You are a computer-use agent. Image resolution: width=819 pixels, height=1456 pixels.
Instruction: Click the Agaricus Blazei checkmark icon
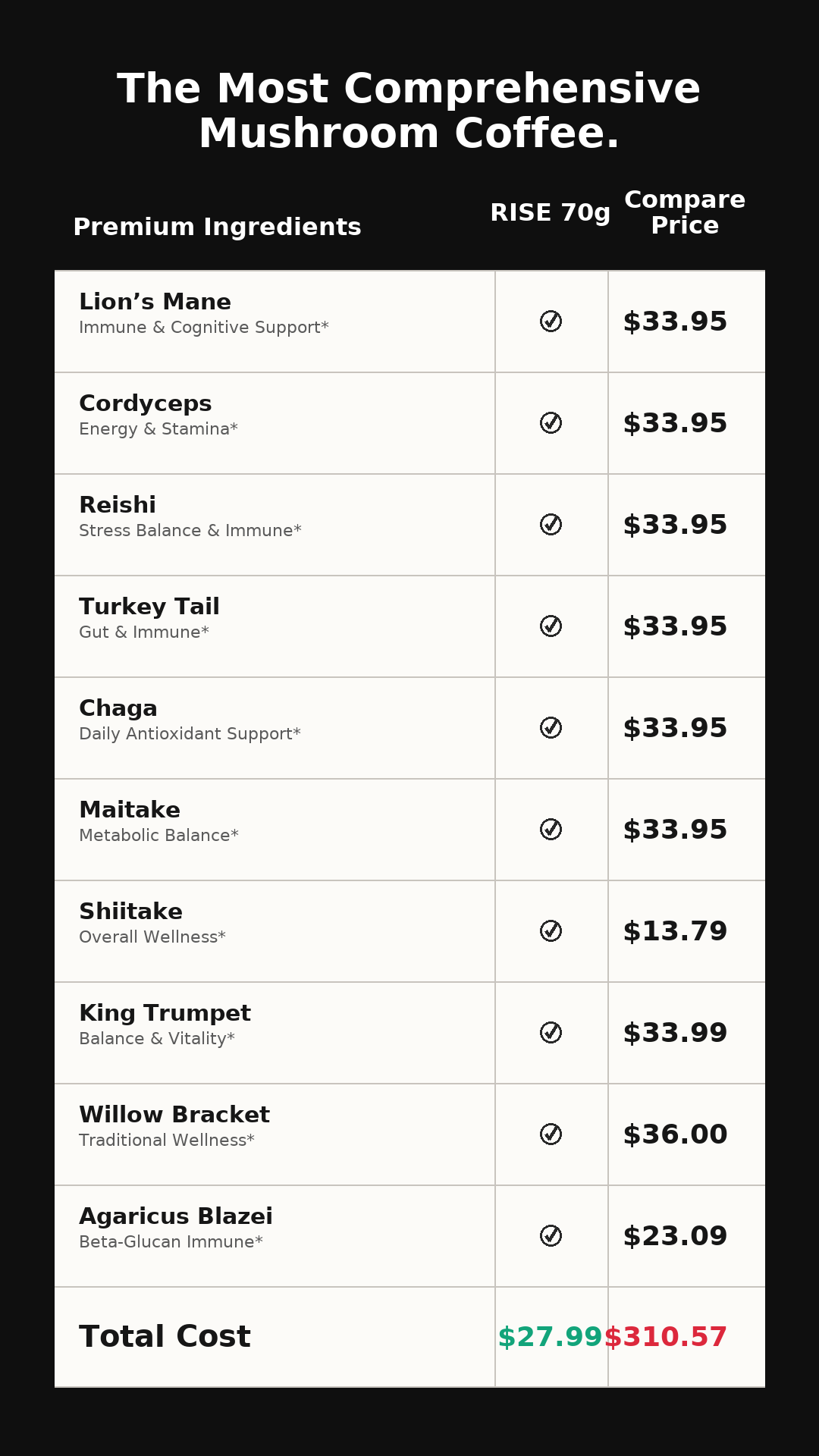[x=551, y=1236]
